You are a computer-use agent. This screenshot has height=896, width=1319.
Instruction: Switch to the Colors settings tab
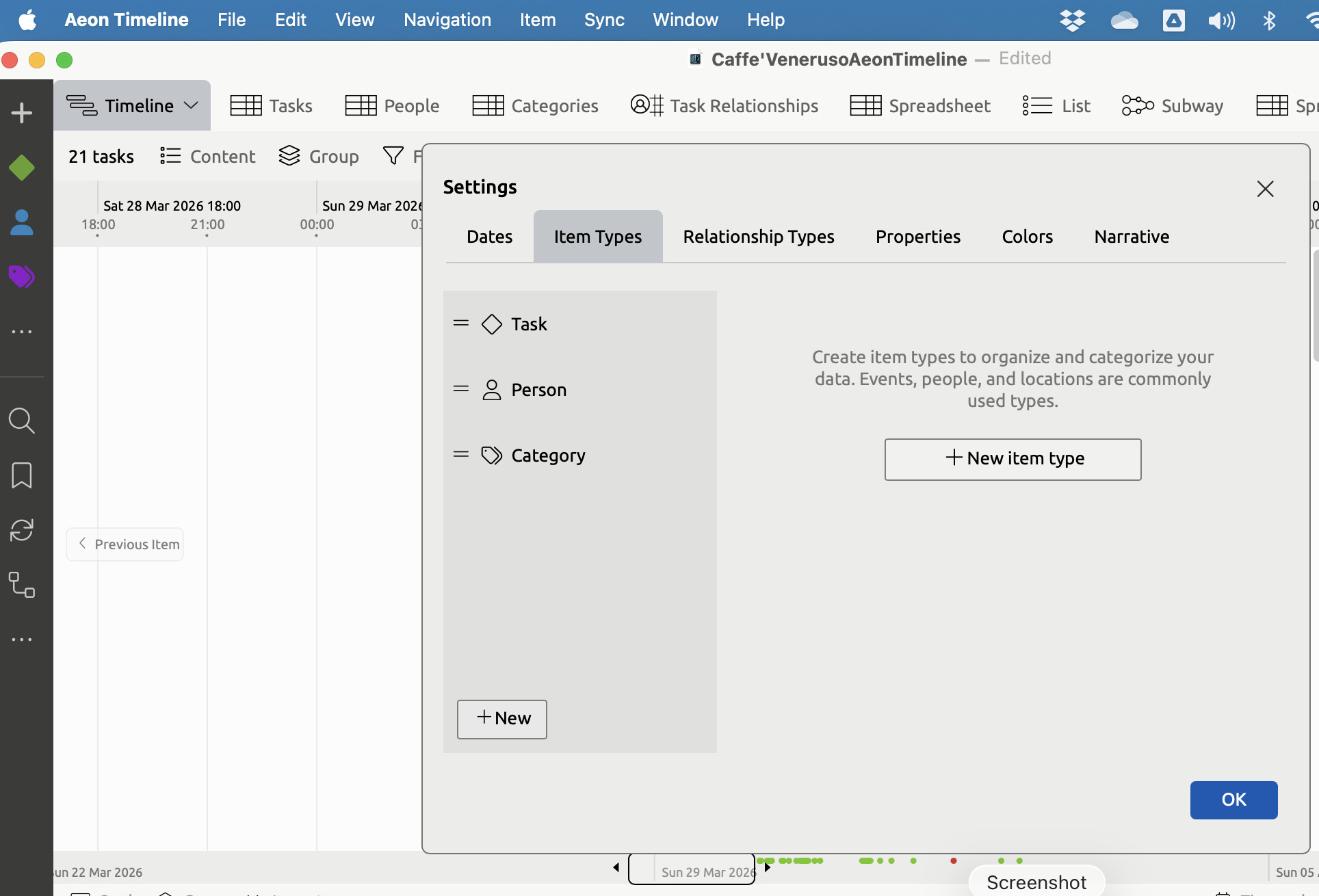coord(1027,237)
